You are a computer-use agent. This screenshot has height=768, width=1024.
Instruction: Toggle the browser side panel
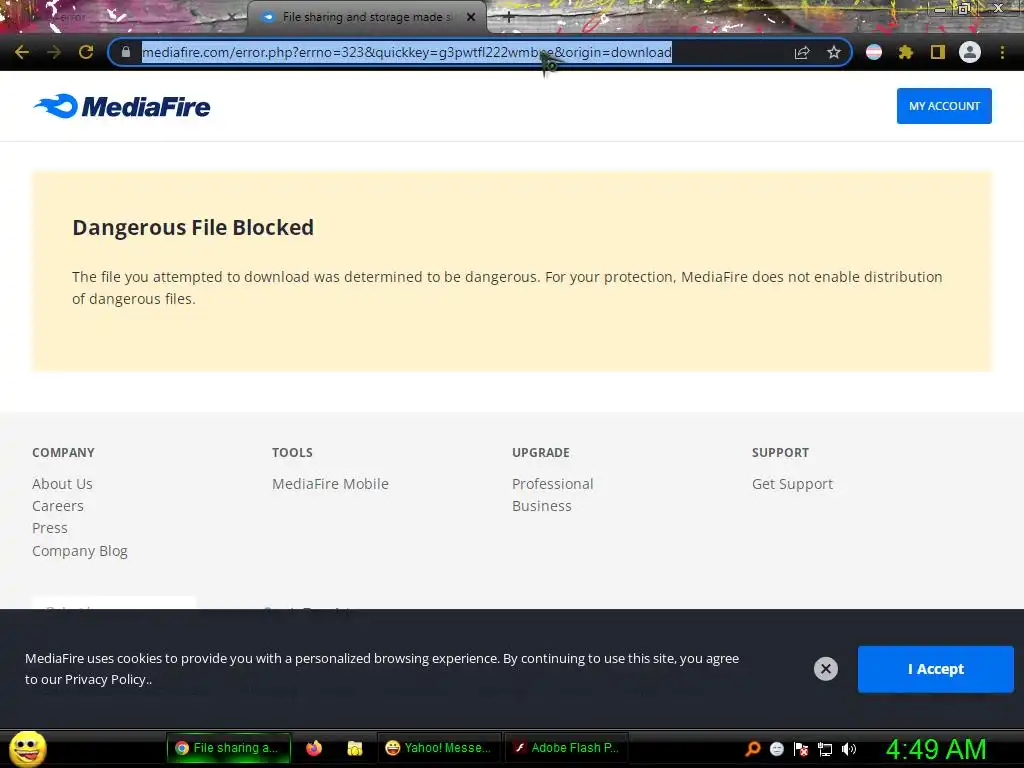pyautogui.click(x=937, y=52)
